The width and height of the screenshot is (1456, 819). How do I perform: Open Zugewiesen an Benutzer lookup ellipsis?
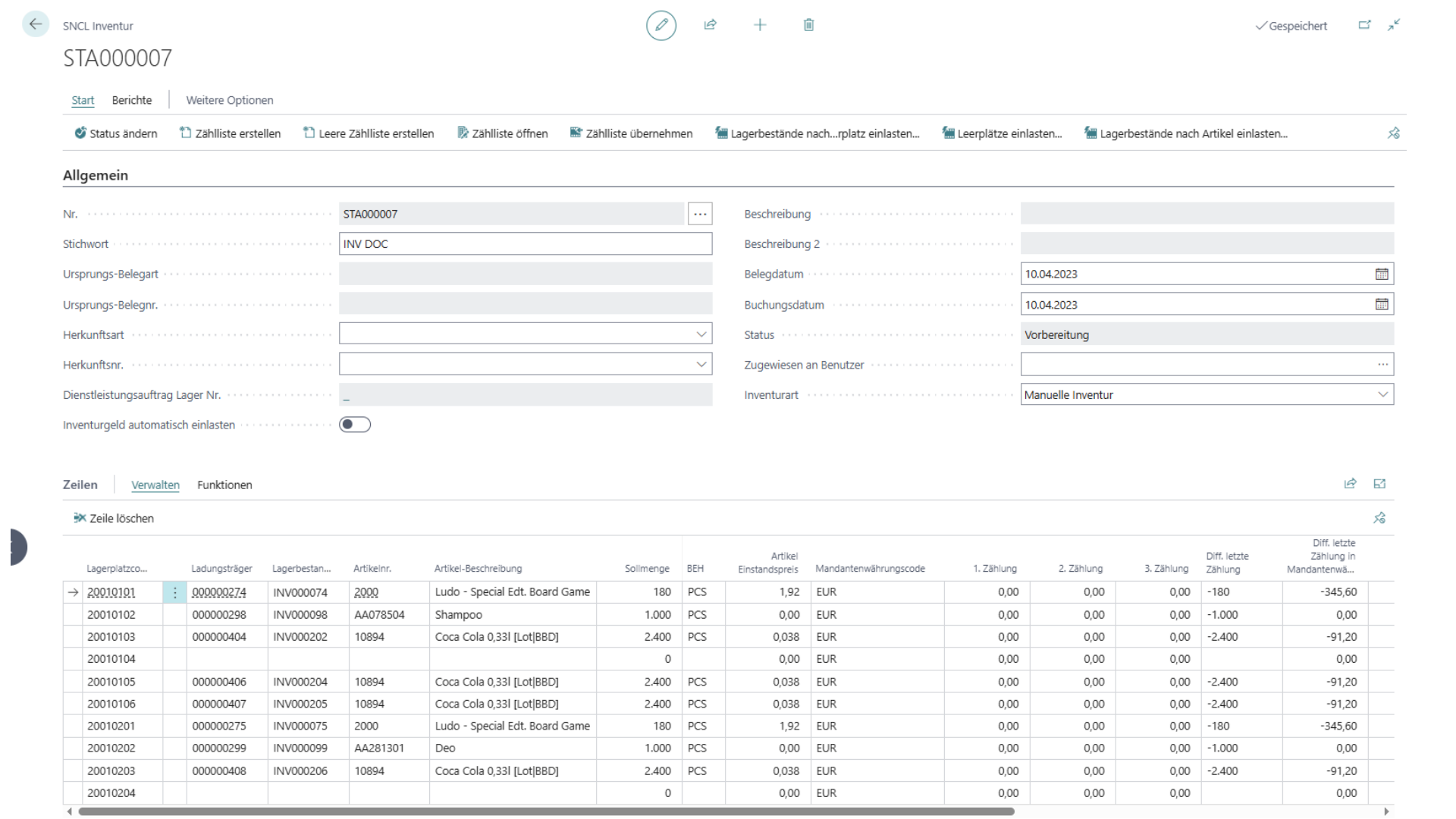pyautogui.click(x=1383, y=365)
